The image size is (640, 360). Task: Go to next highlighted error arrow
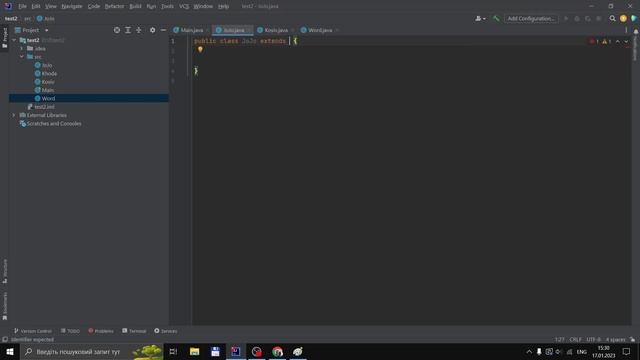[626, 41]
